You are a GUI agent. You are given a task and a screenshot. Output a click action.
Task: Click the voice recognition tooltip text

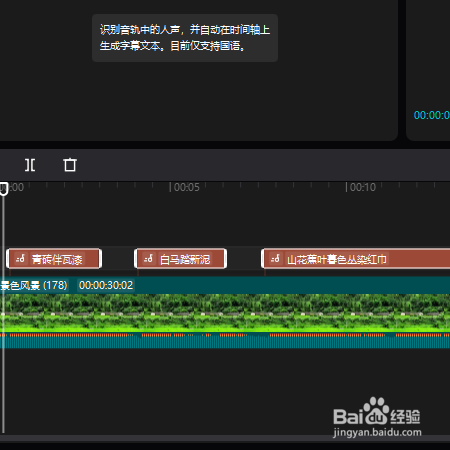point(185,38)
